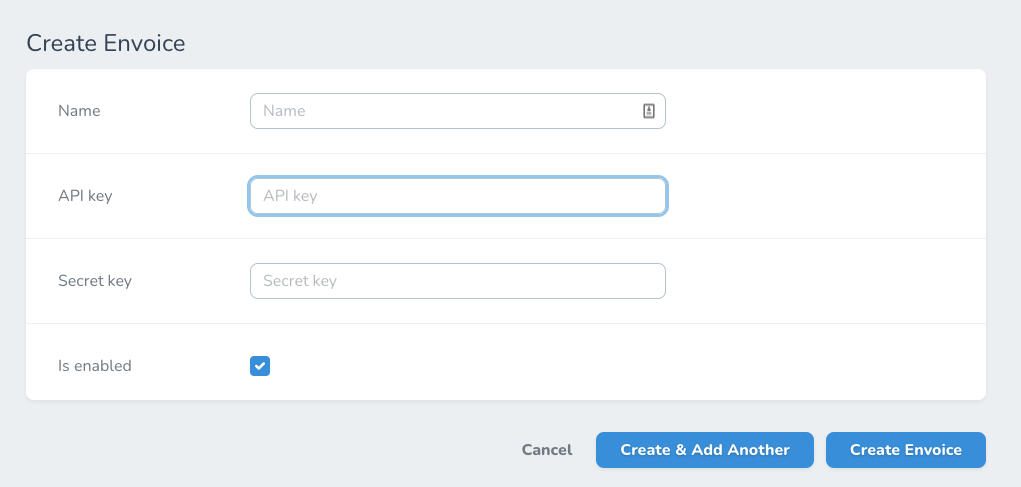The image size is (1021, 487).
Task: Uncheck the Is enabled checkbox
Action: point(260,366)
